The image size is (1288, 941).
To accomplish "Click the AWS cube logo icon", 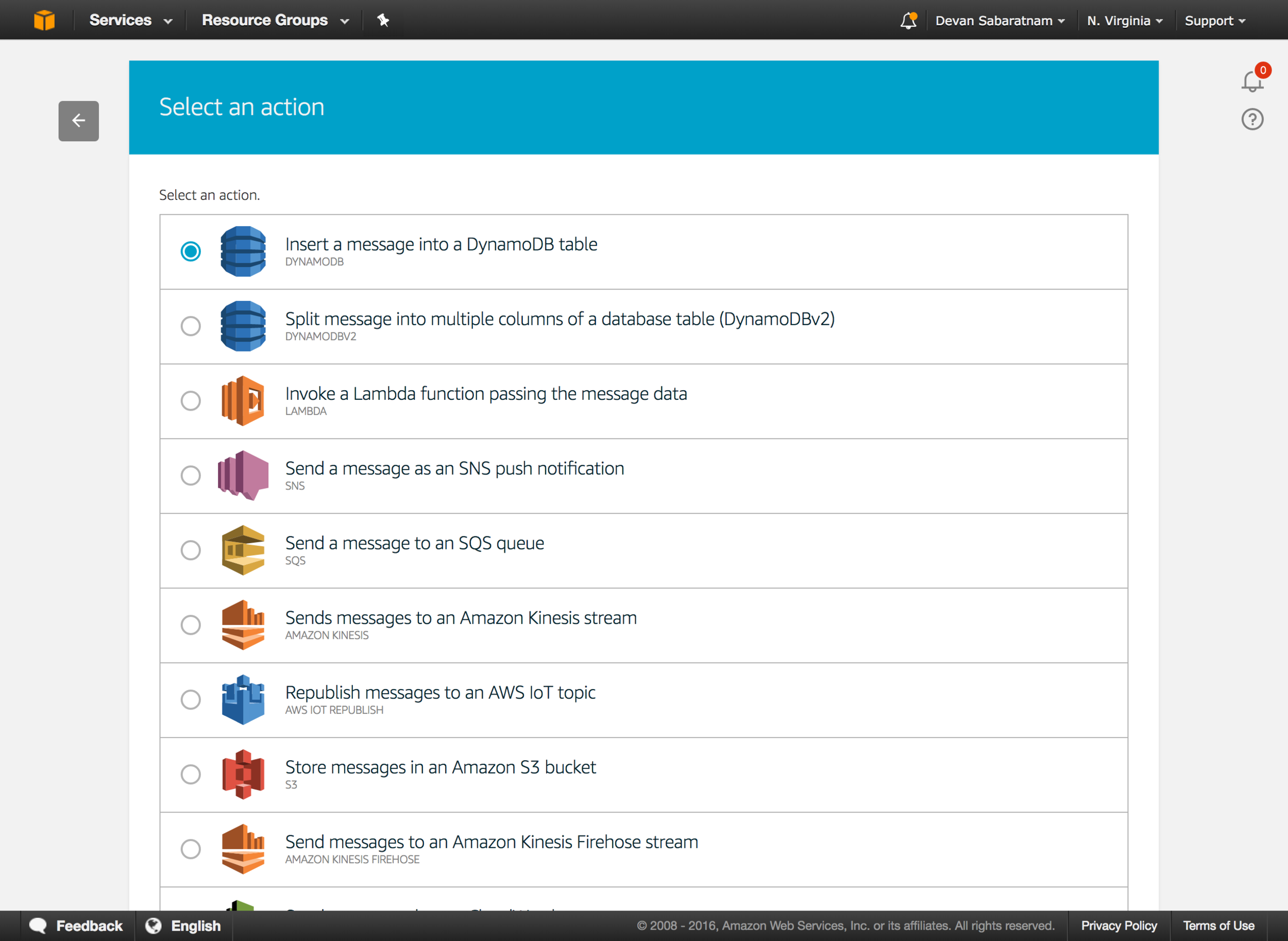I will coord(44,20).
